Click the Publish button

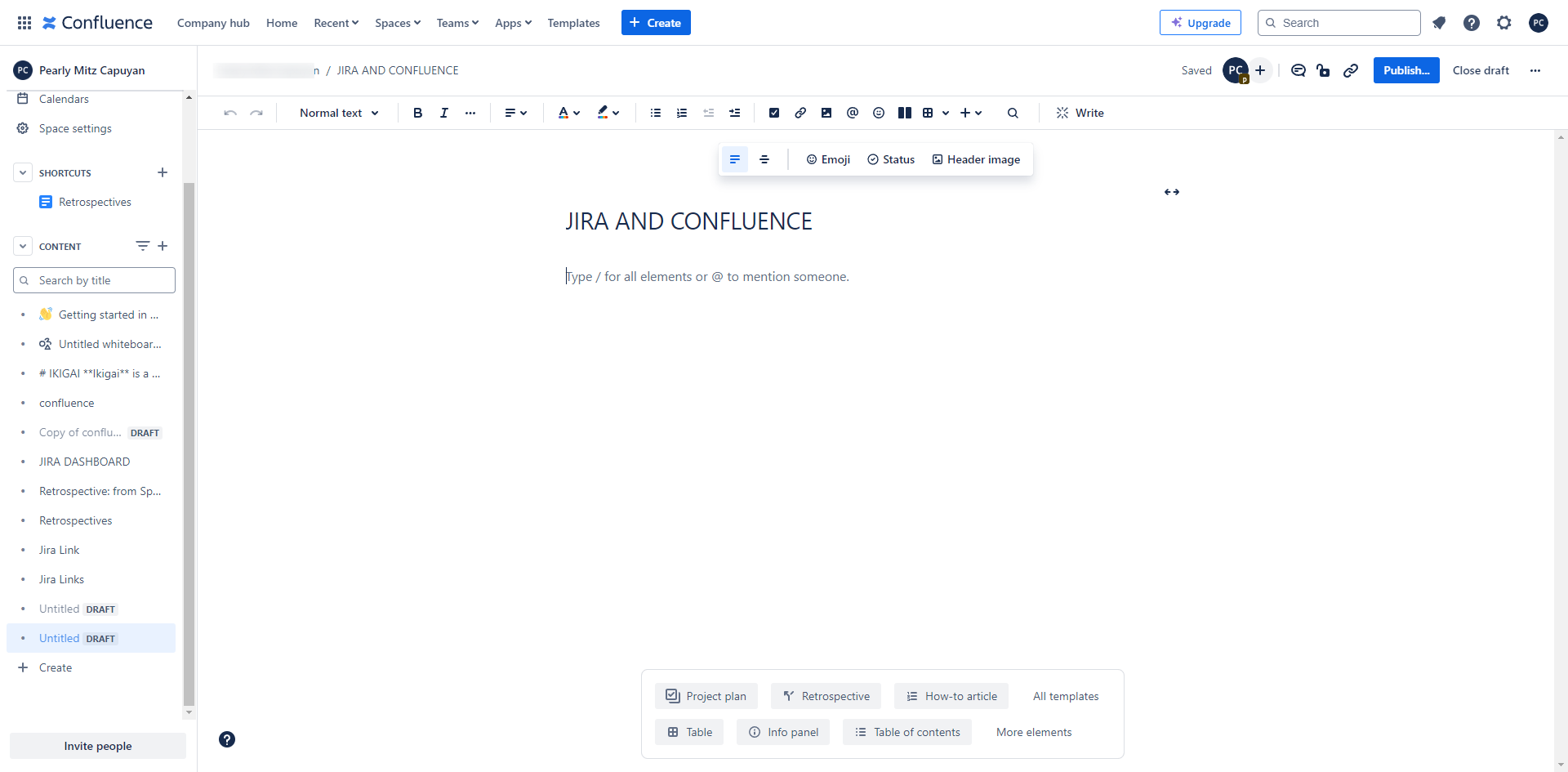point(1406,70)
